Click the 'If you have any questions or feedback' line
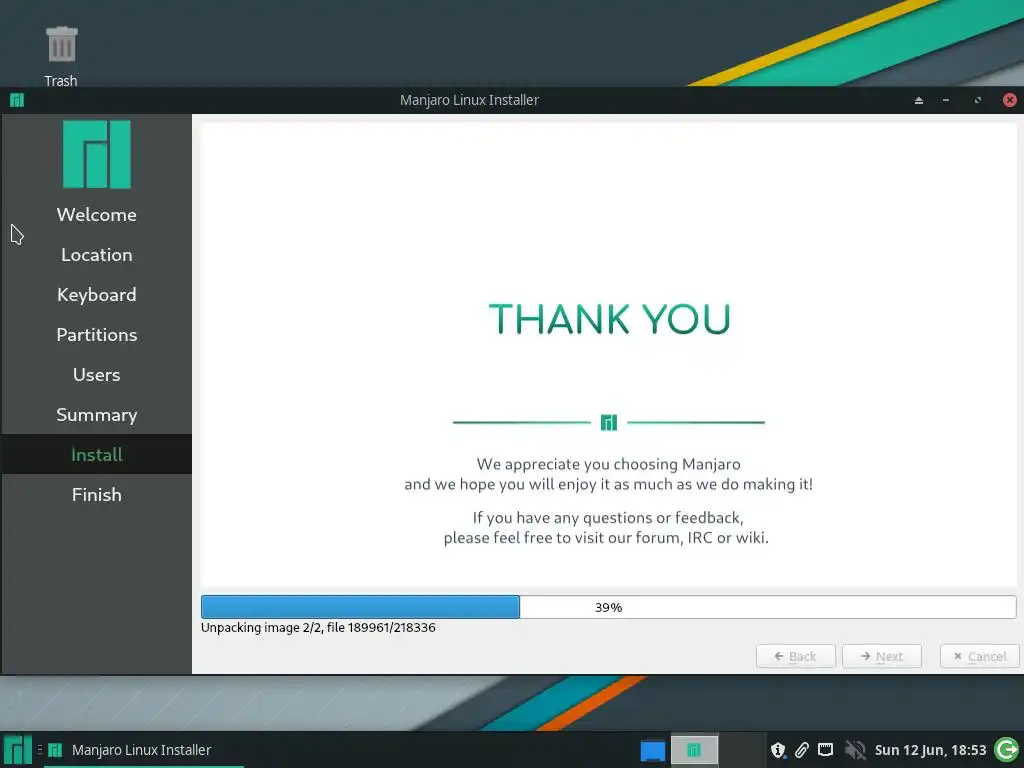Screen dimensions: 1024x768 [608, 518]
